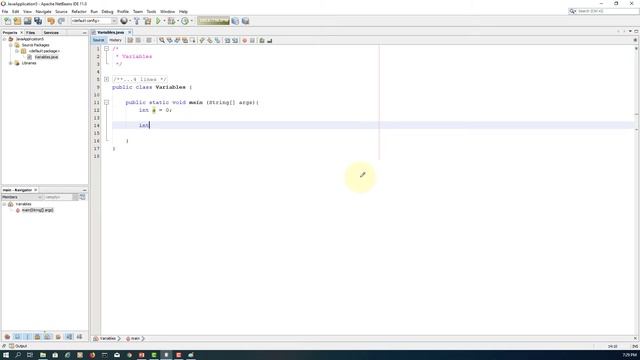Switch to the Files tab
The height and width of the screenshot is (360, 640).
[30, 32]
